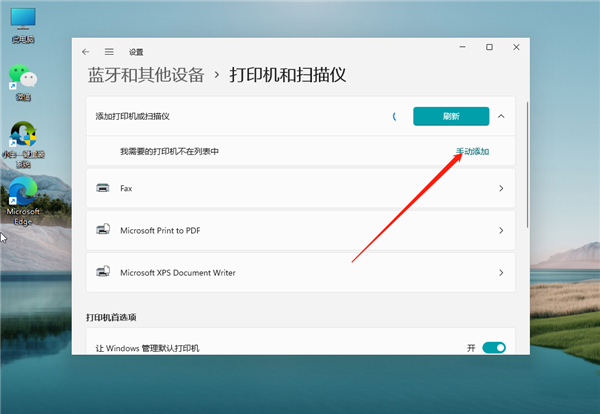The width and height of the screenshot is (600, 414).
Task: Click the 打印机和扫描仪 page title
Action: 288,75
